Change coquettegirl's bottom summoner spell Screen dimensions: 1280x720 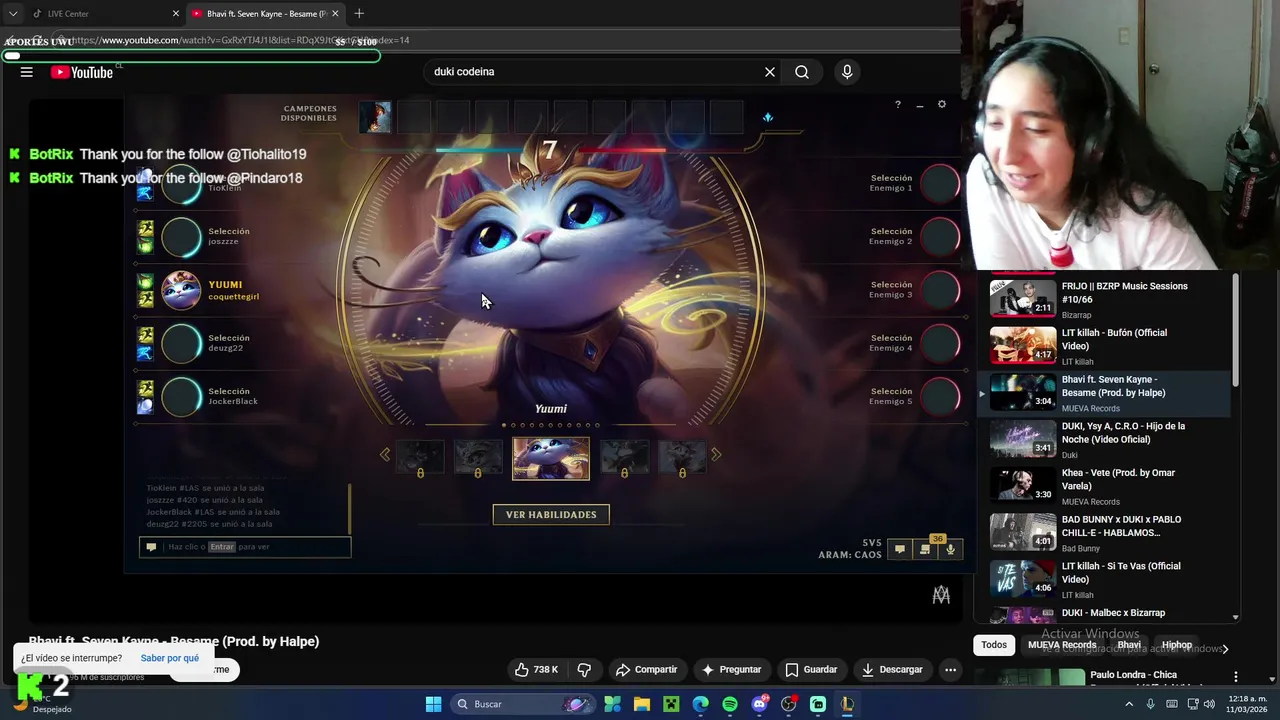pyautogui.click(x=146, y=299)
